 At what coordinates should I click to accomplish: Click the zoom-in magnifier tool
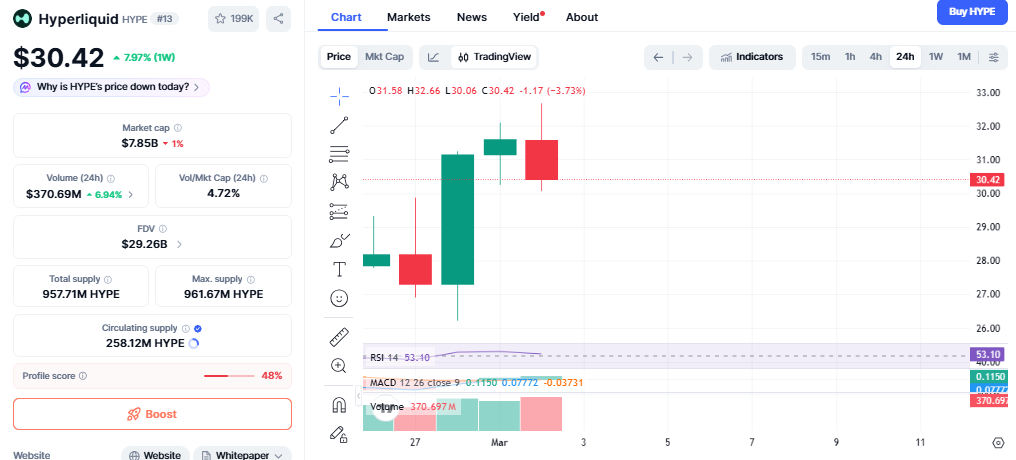pos(339,366)
